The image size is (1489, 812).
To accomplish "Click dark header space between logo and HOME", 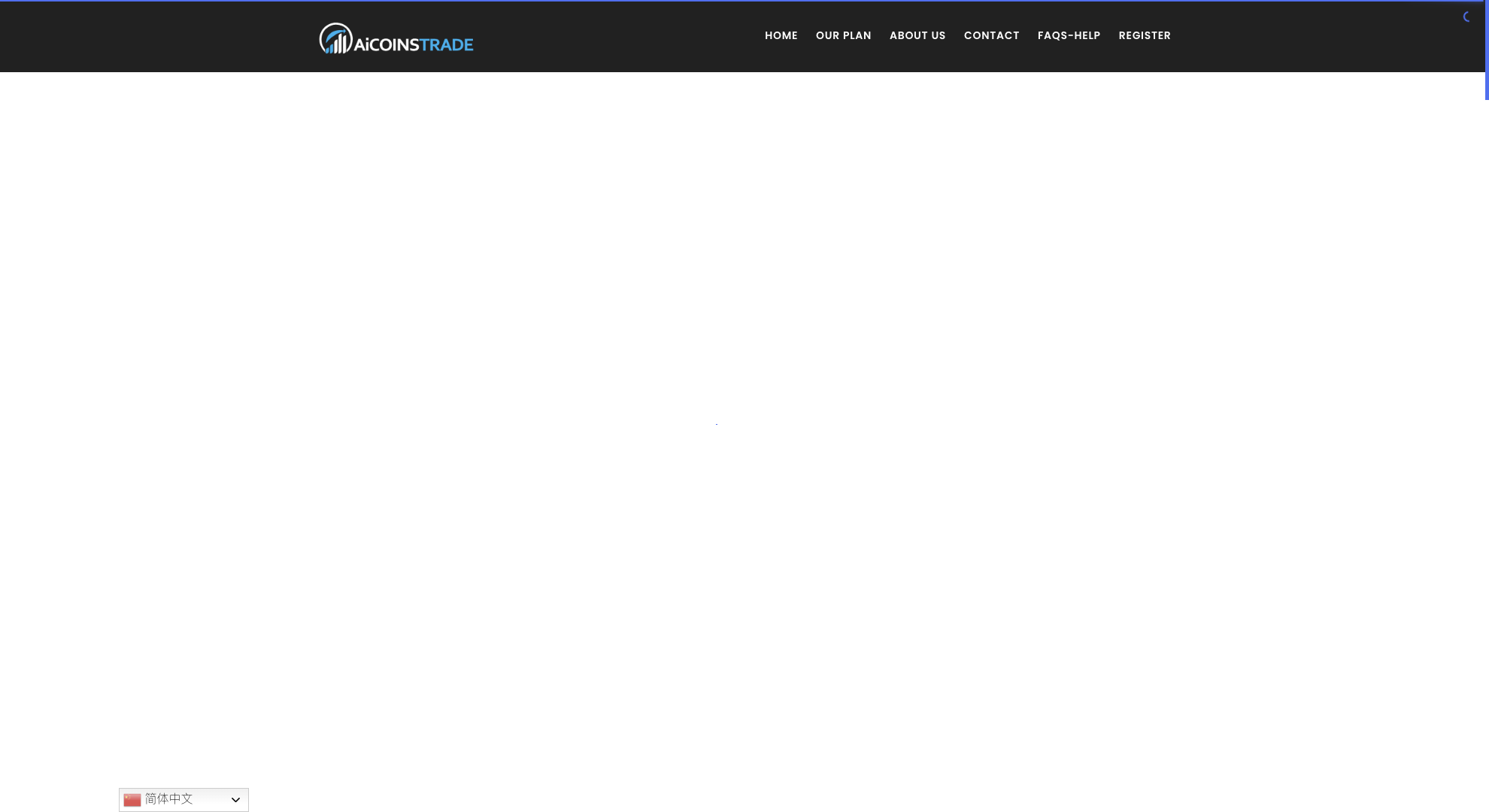I will tap(617, 36).
